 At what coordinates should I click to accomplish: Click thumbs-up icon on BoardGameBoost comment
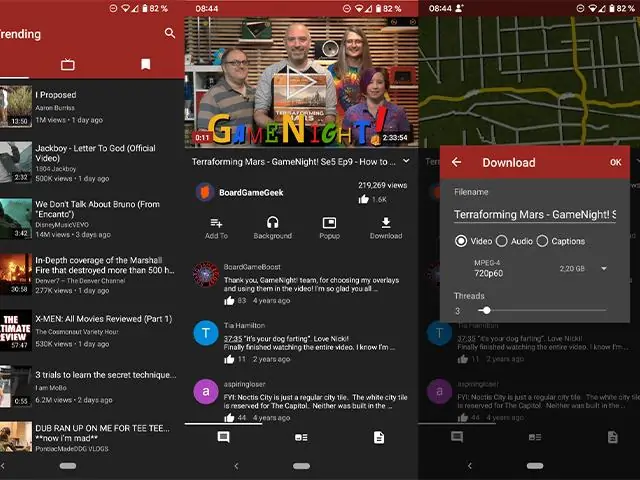tap(228, 300)
